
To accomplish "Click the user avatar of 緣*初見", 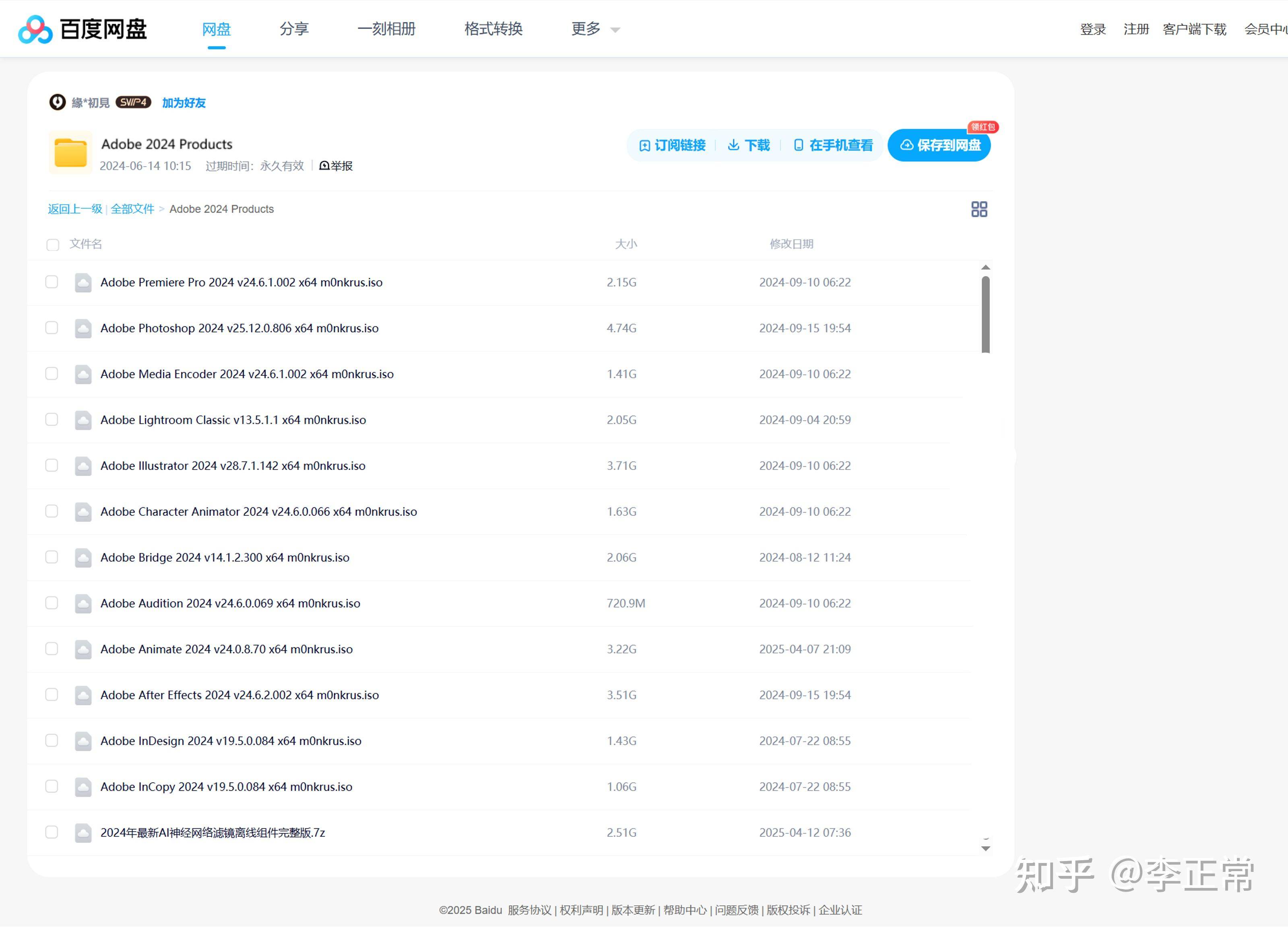I will pyautogui.click(x=58, y=102).
